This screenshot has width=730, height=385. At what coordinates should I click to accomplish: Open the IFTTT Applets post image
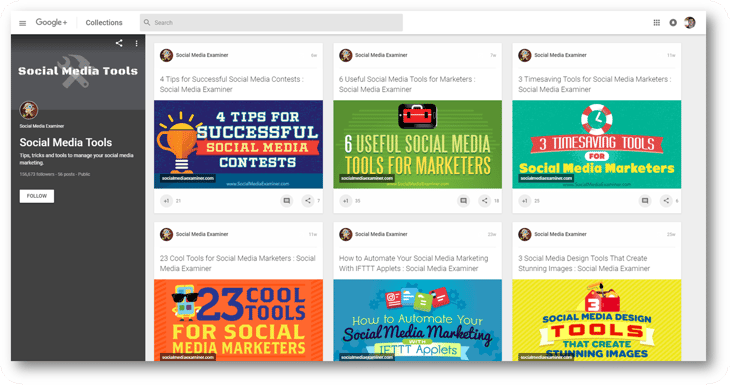coord(418,320)
